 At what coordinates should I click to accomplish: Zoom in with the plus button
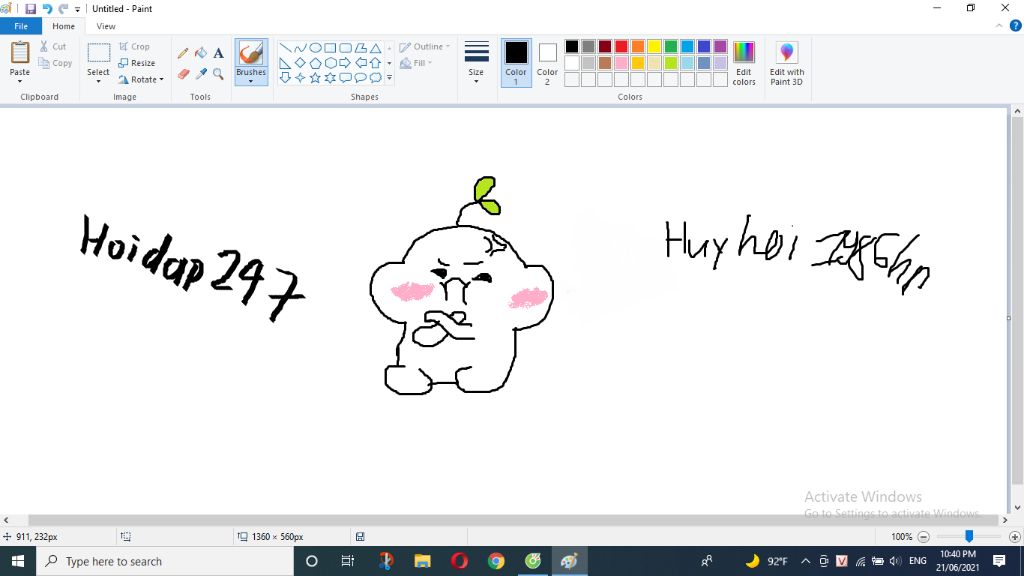pos(1014,537)
